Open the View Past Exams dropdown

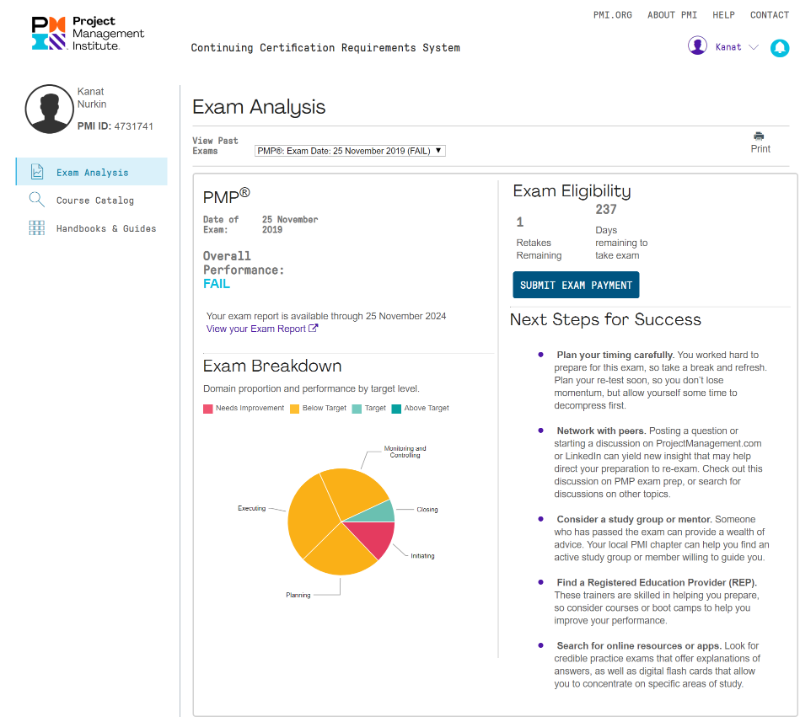point(350,151)
